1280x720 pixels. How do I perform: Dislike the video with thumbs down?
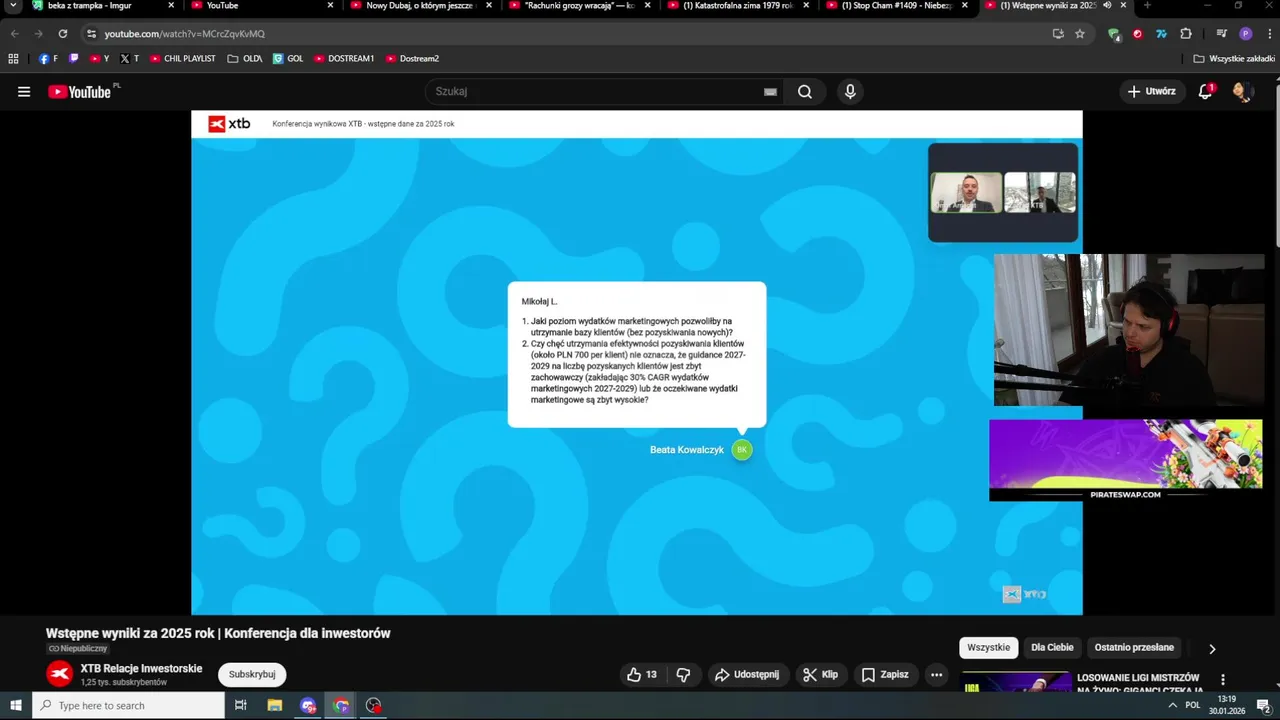(x=684, y=675)
